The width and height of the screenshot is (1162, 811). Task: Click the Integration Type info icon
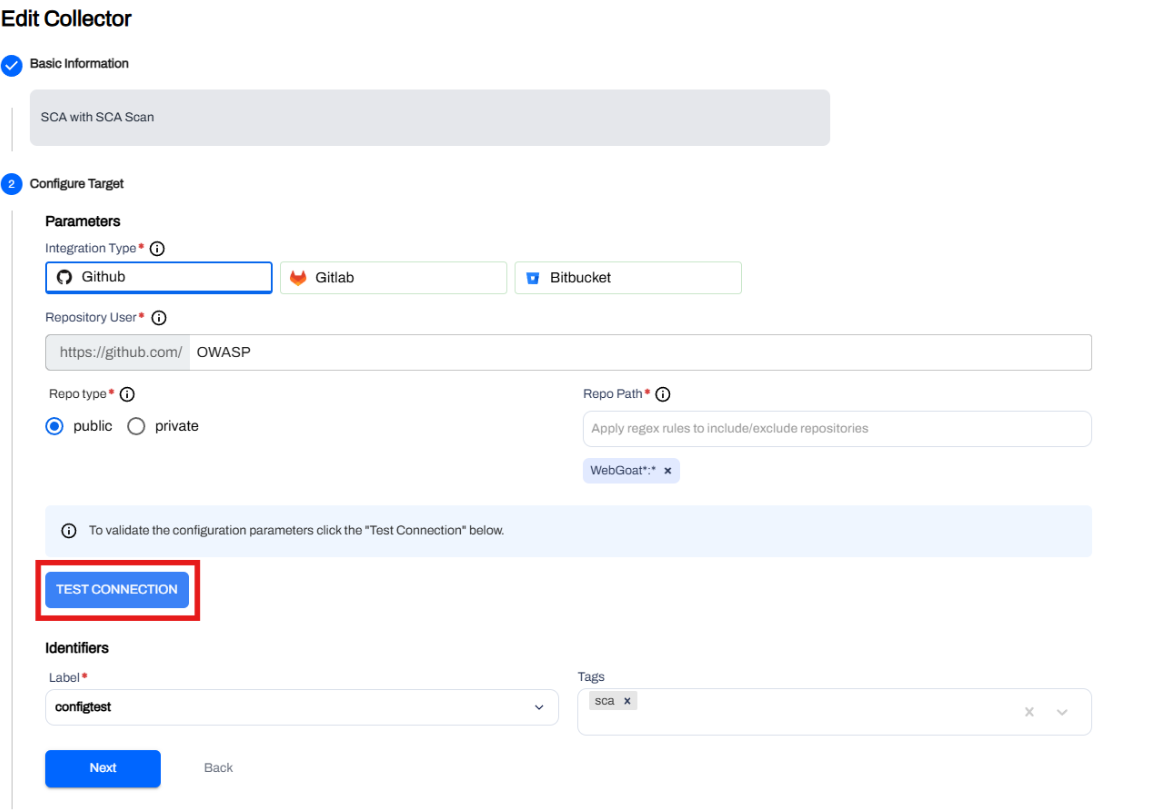point(157,248)
